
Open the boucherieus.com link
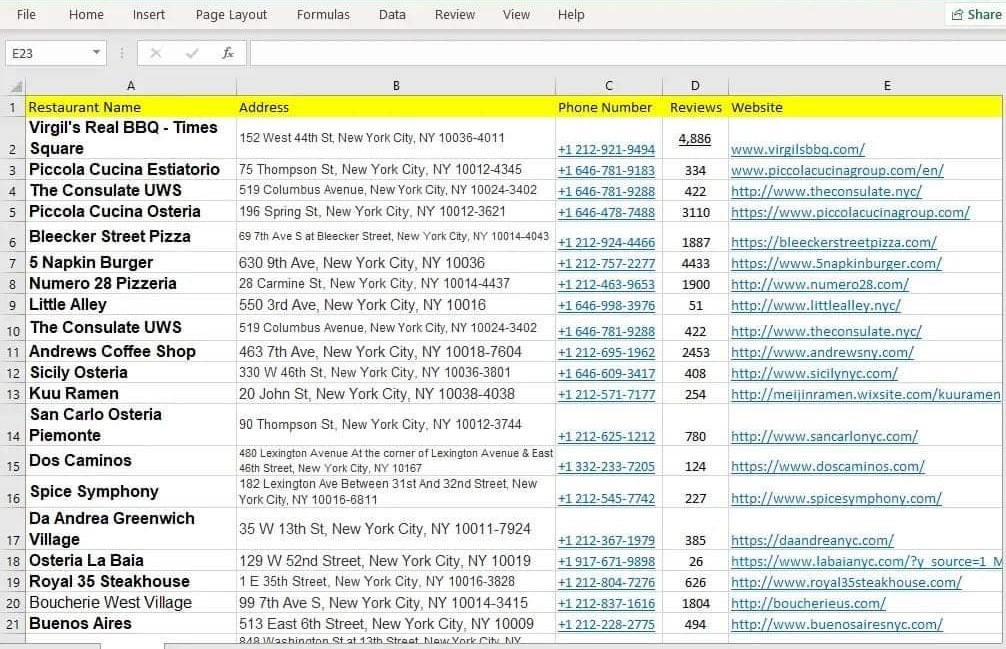coord(808,604)
